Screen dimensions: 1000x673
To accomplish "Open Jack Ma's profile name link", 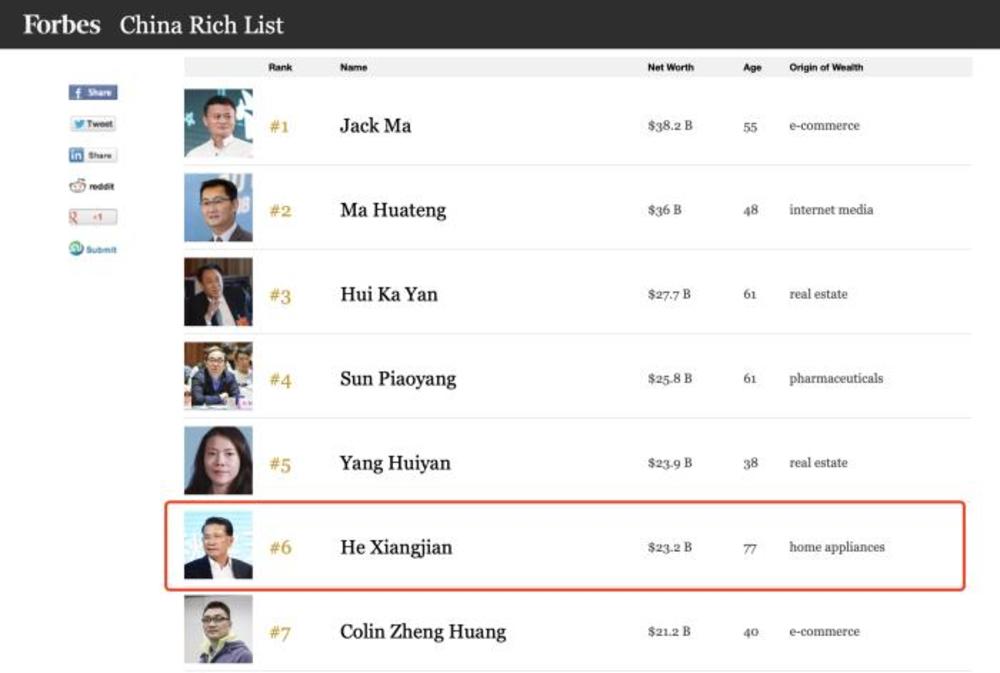I will tap(375, 126).
